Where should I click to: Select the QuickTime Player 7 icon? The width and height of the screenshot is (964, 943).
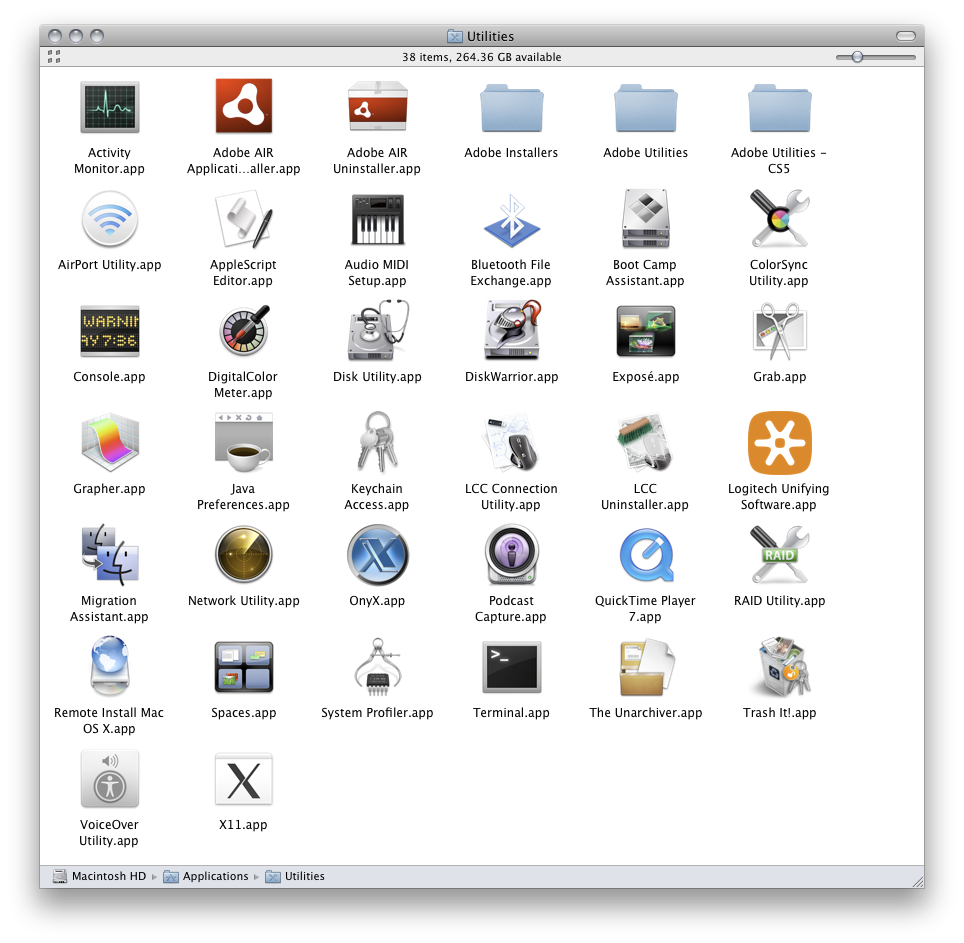point(646,555)
